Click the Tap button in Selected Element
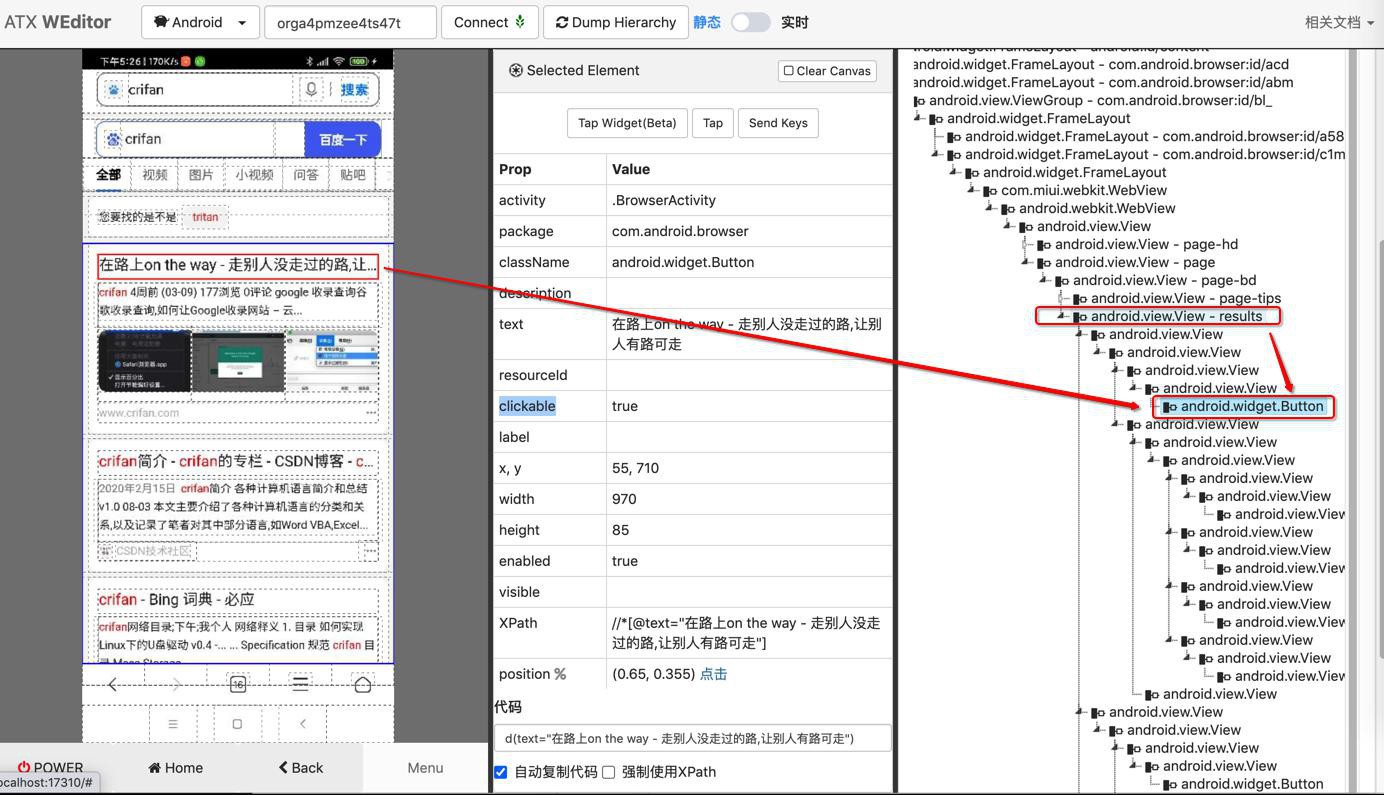The height and width of the screenshot is (795, 1384). [x=713, y=123]
